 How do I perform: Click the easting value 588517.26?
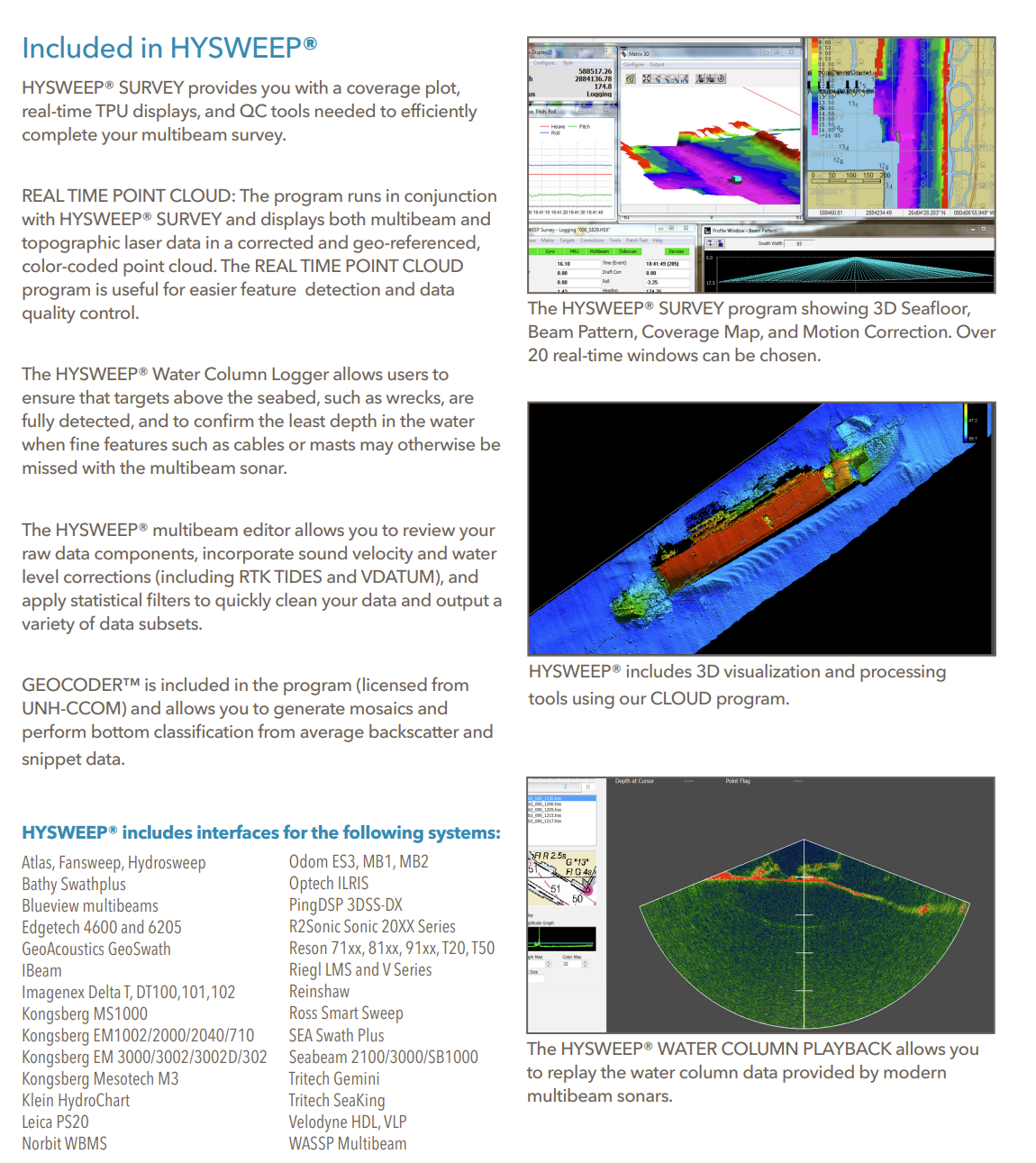click(x=595, y=71)
